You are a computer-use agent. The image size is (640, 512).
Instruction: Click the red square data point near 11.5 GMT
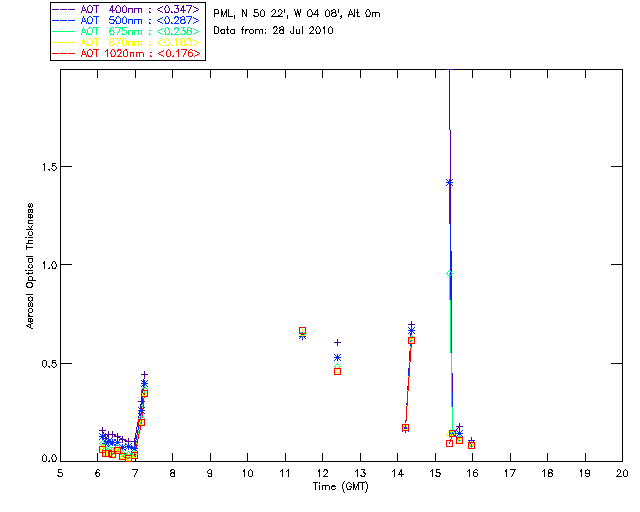(302, 331)
